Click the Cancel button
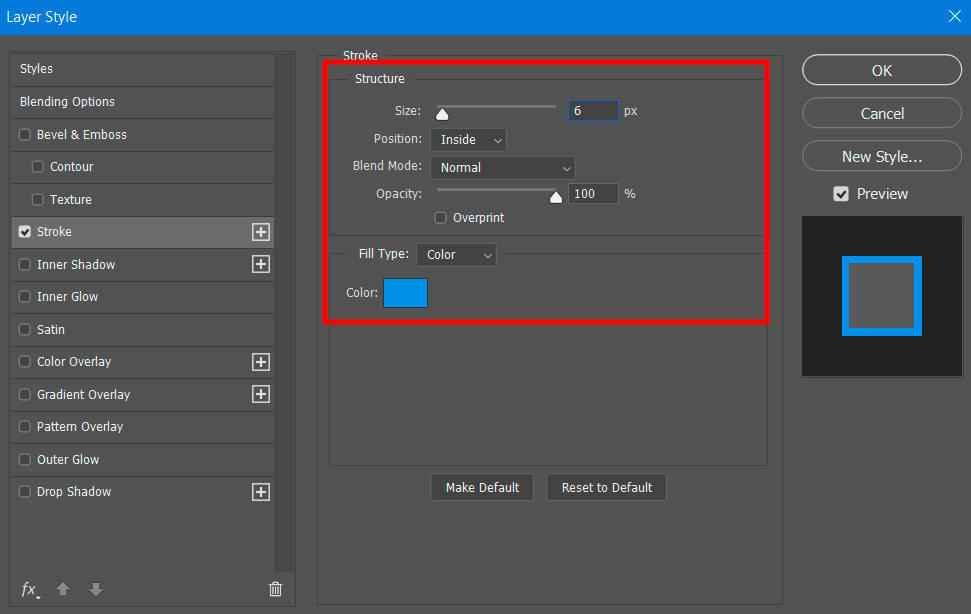 [x=882, y=113]
